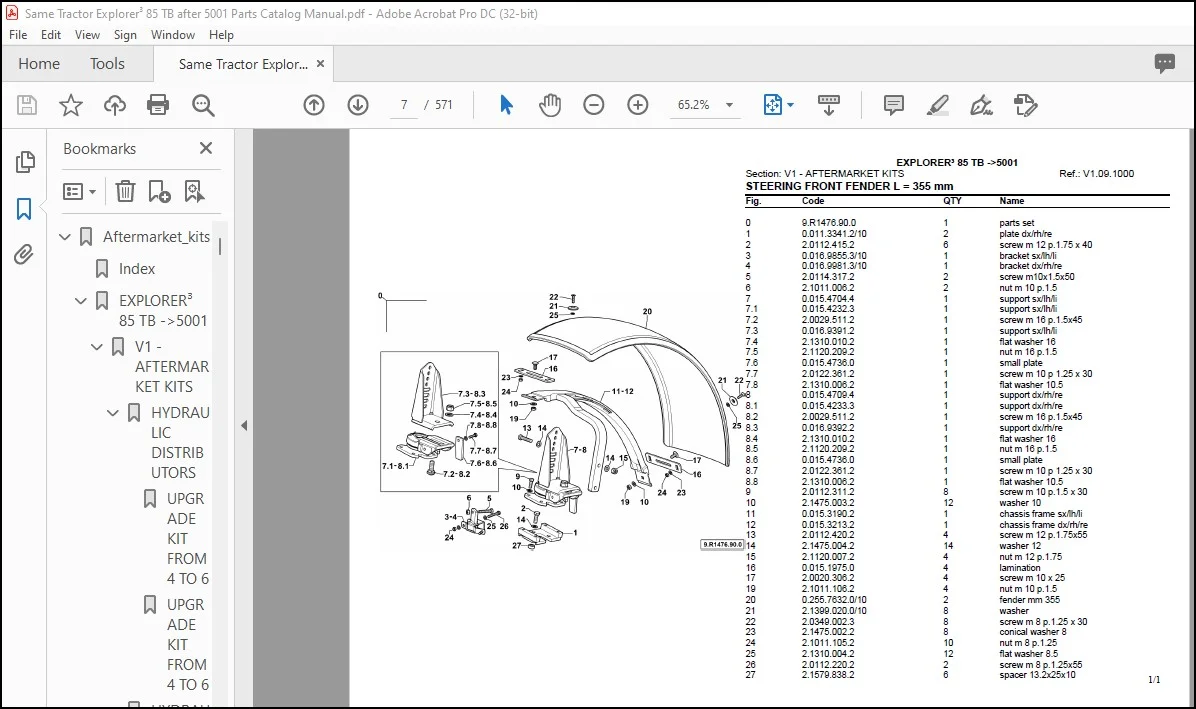Open the bookmarks options dropdown
Image resolution: width=1196 pixels, height=709 pixels.
click(x=80, y=191)
